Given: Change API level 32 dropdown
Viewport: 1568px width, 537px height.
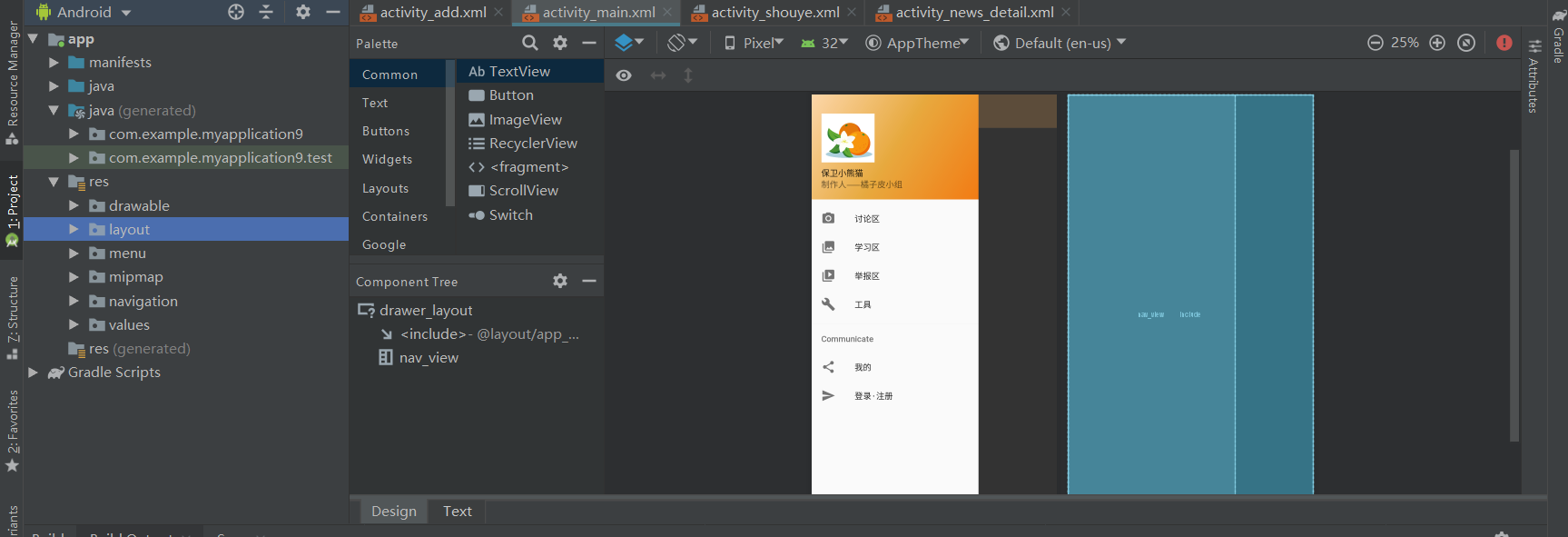Looking at the screenshot, I should [824, 43].
